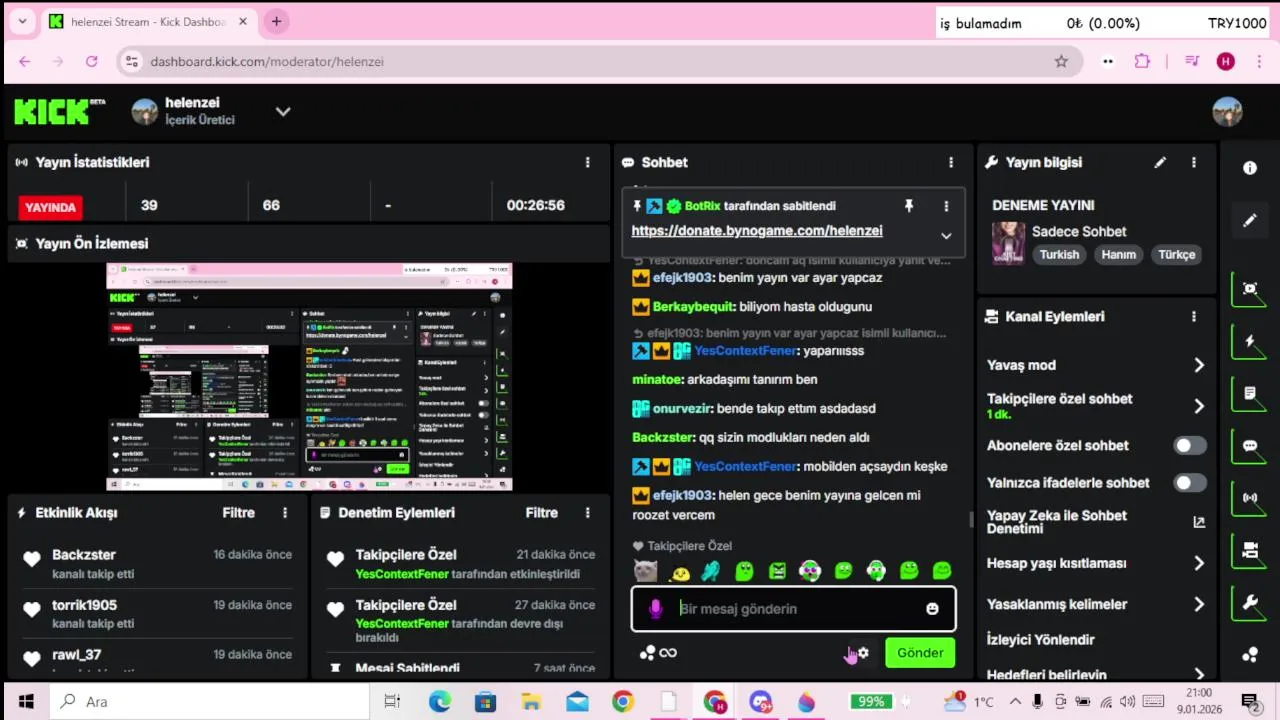Image resolution: width=1280 pixels, height=720 pixels.
Task: Click Backzster in Etkinlik Akışı
Action: tap(84, 555)
